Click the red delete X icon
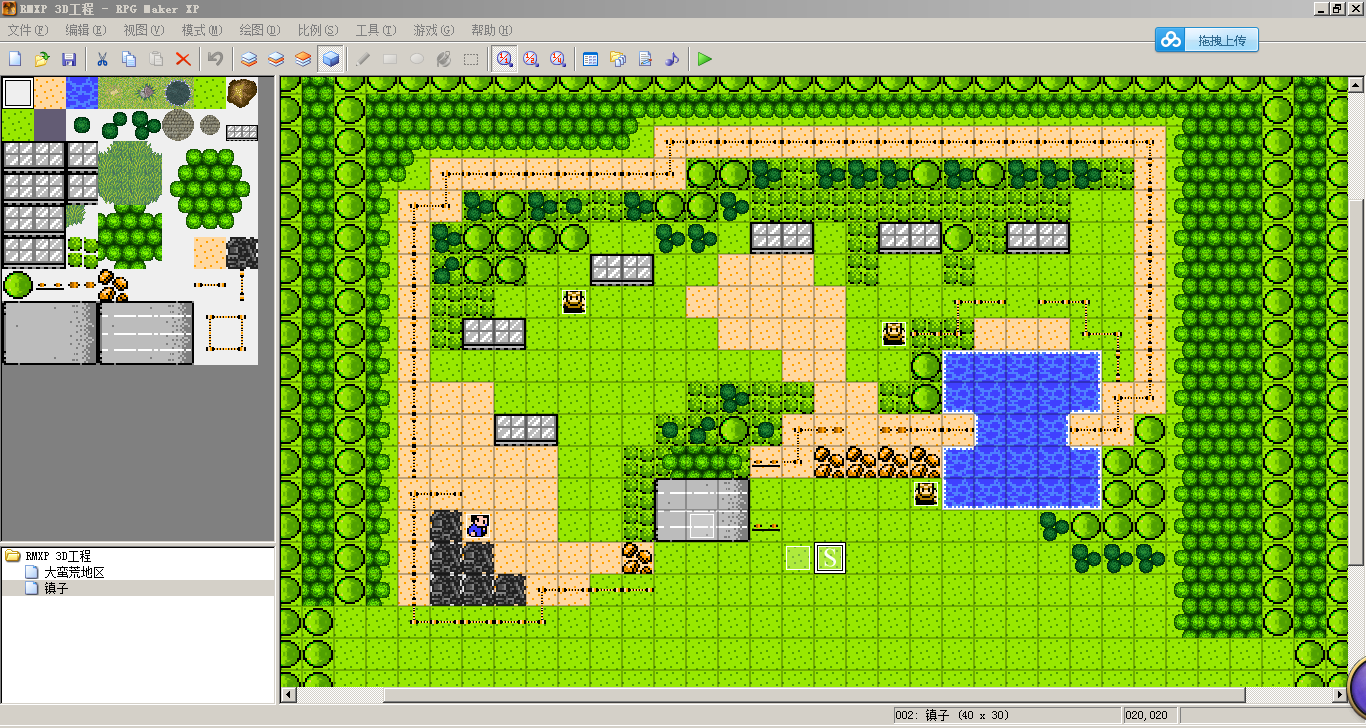The width and height of the screenshot is (1366, 728). (x=183, y=59)
